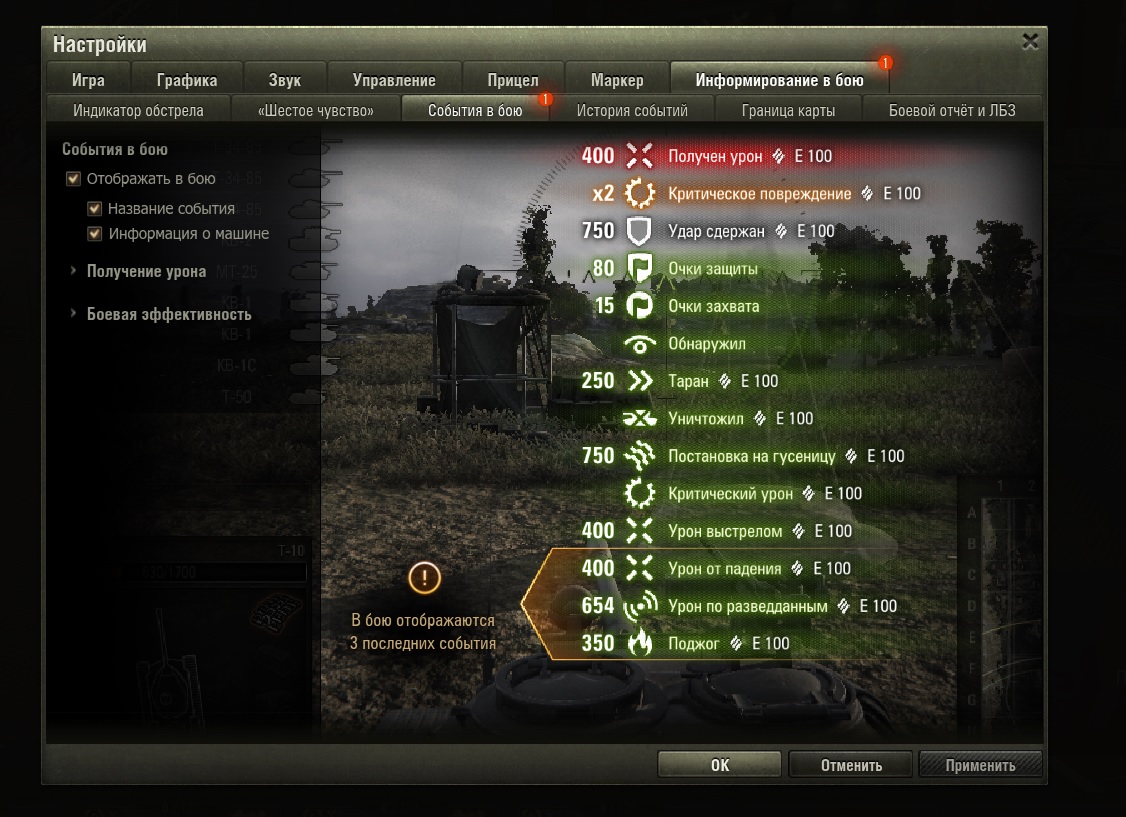This screenshot has height=817, width=1126.
Task: Click the gear icon for Критическое повреждение
Action: click(639, 193)
